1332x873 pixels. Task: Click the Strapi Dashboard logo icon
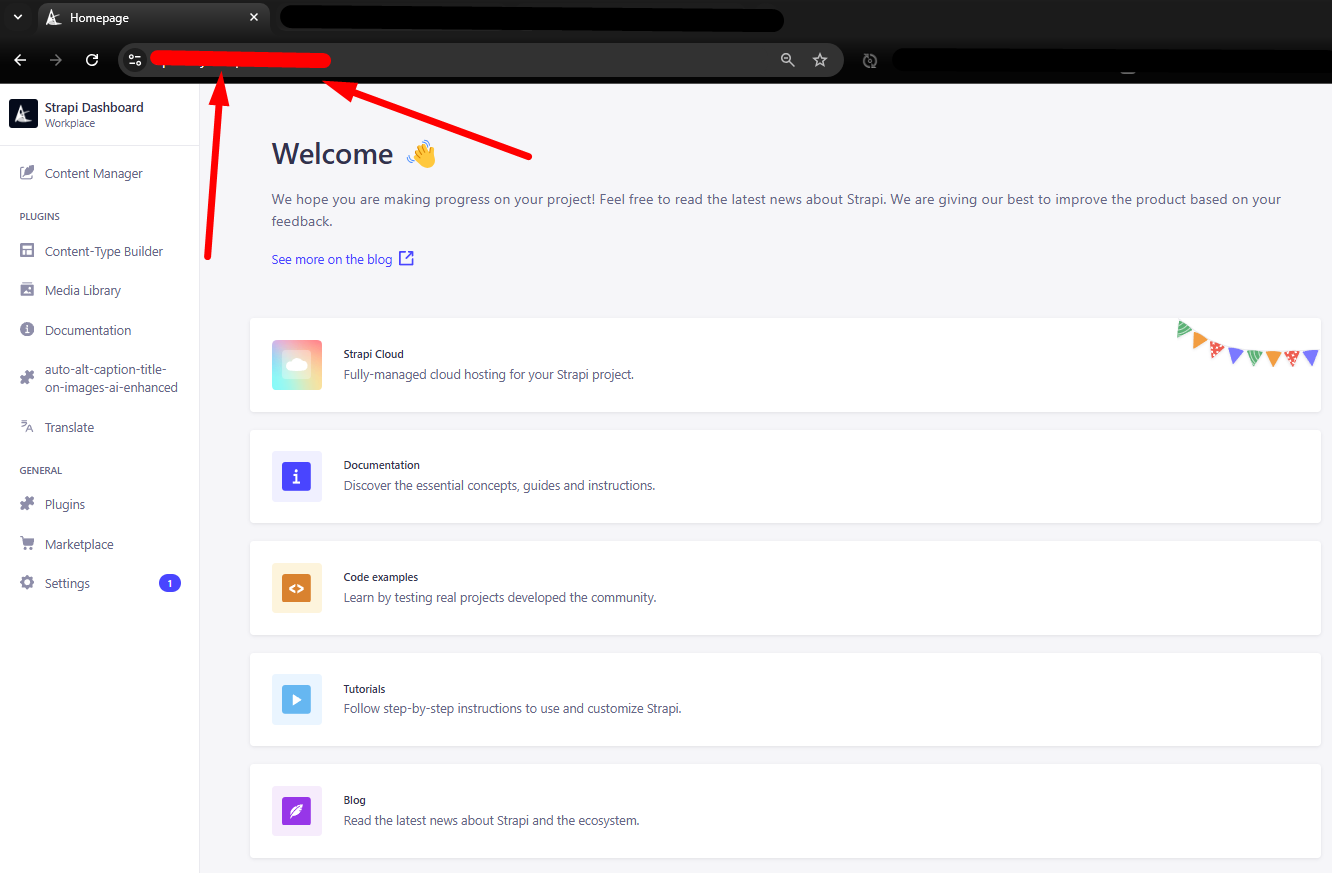point(23,114)
